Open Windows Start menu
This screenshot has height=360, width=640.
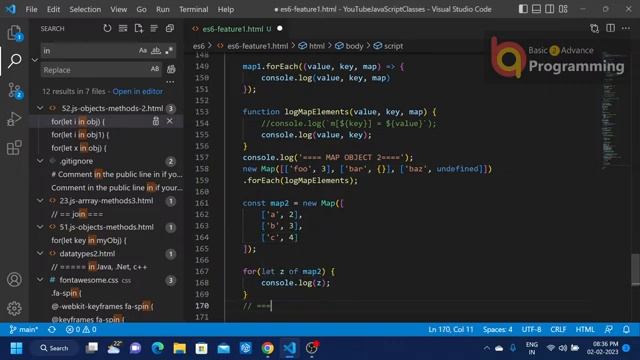coord(16,348)
